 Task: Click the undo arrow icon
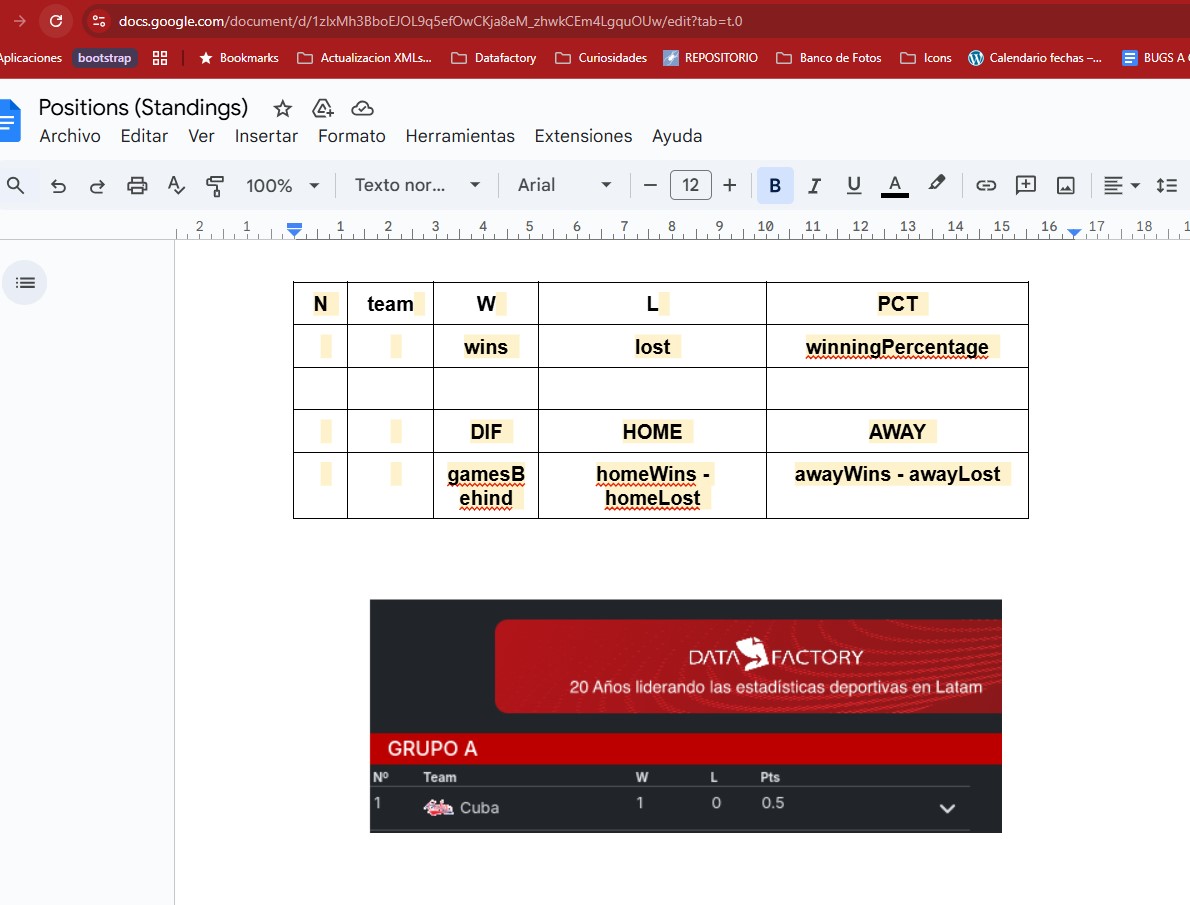click(59, 185)
